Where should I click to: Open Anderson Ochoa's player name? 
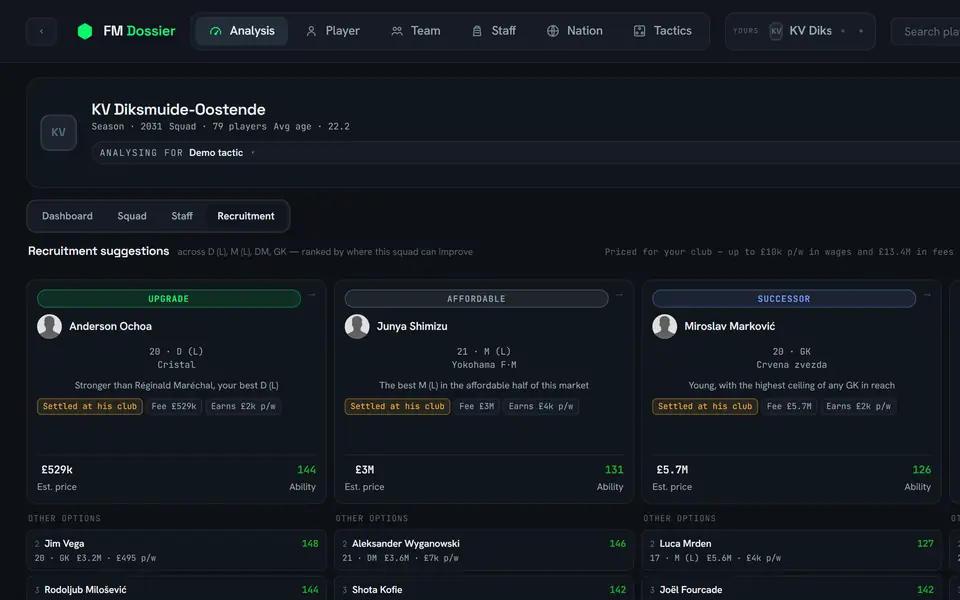point(110,326)
